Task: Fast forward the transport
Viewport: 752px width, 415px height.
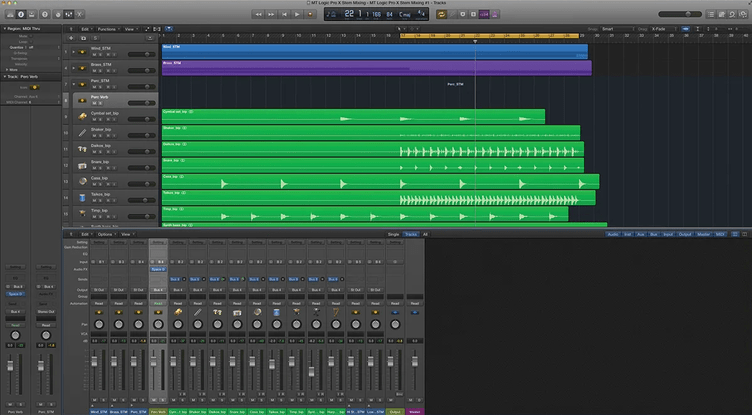Action: 271,14
